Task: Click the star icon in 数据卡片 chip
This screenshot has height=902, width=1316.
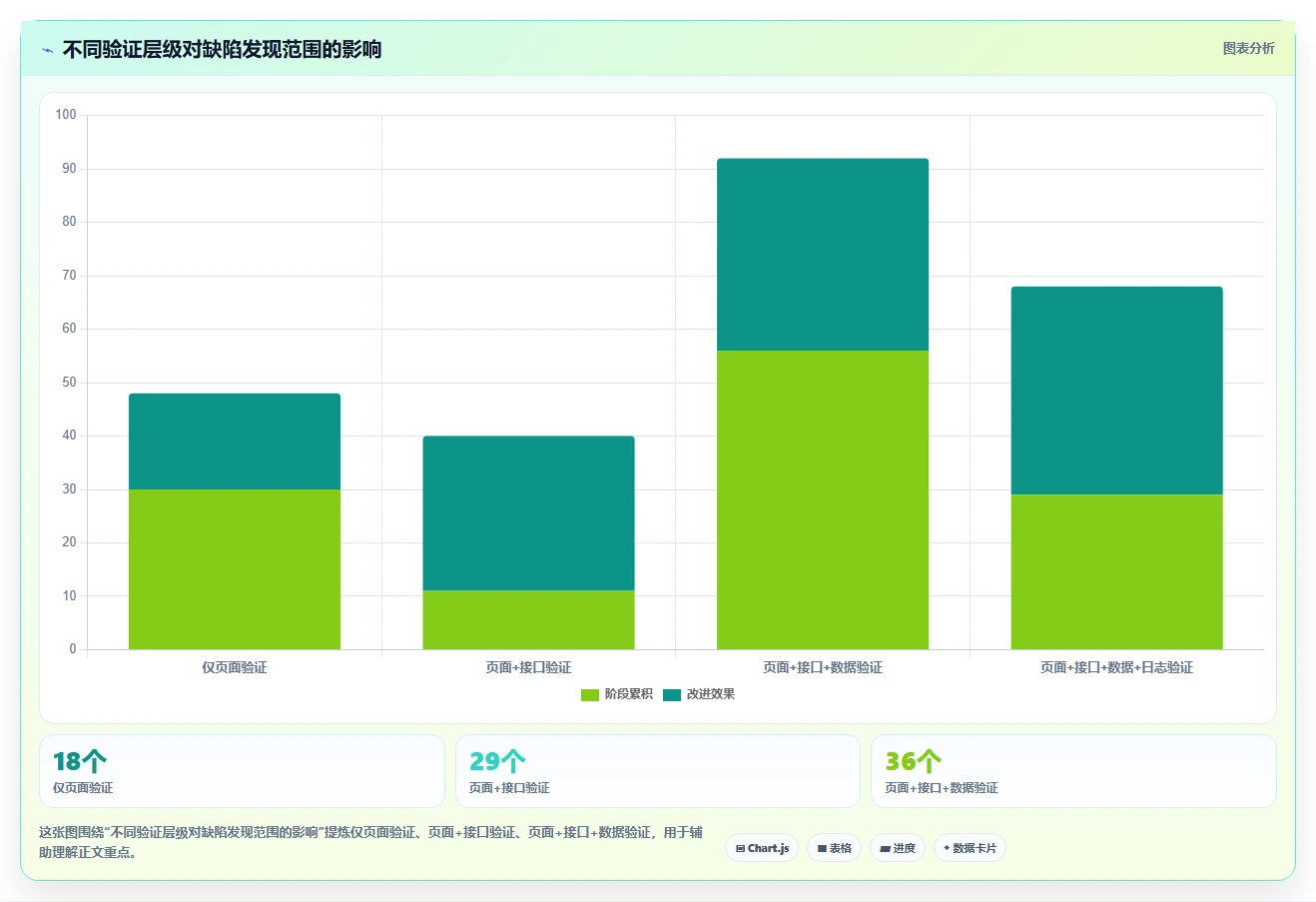Action: [947, 848]
